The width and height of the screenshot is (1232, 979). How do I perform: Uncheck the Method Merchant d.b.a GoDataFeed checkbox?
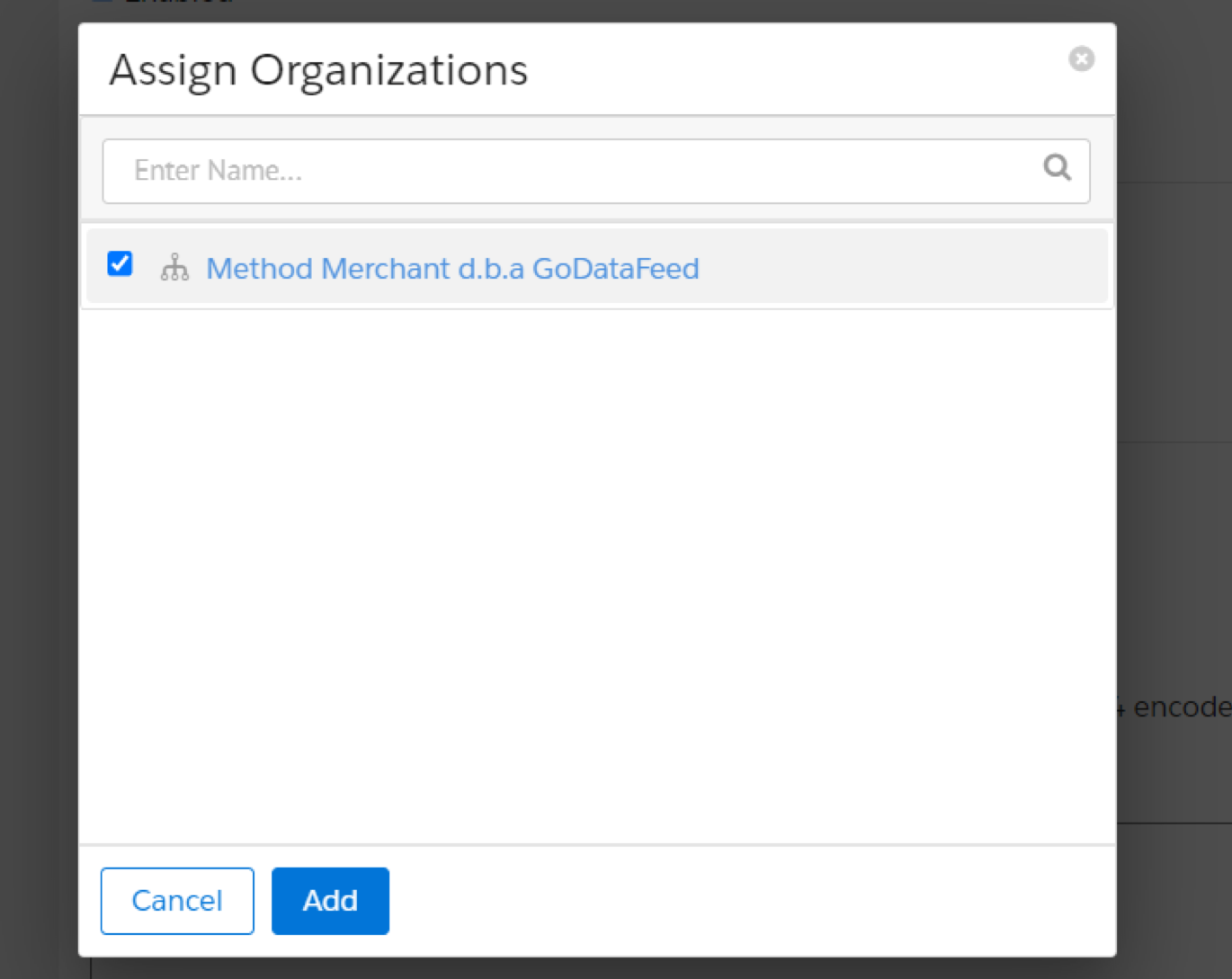(x=120, y=263)
